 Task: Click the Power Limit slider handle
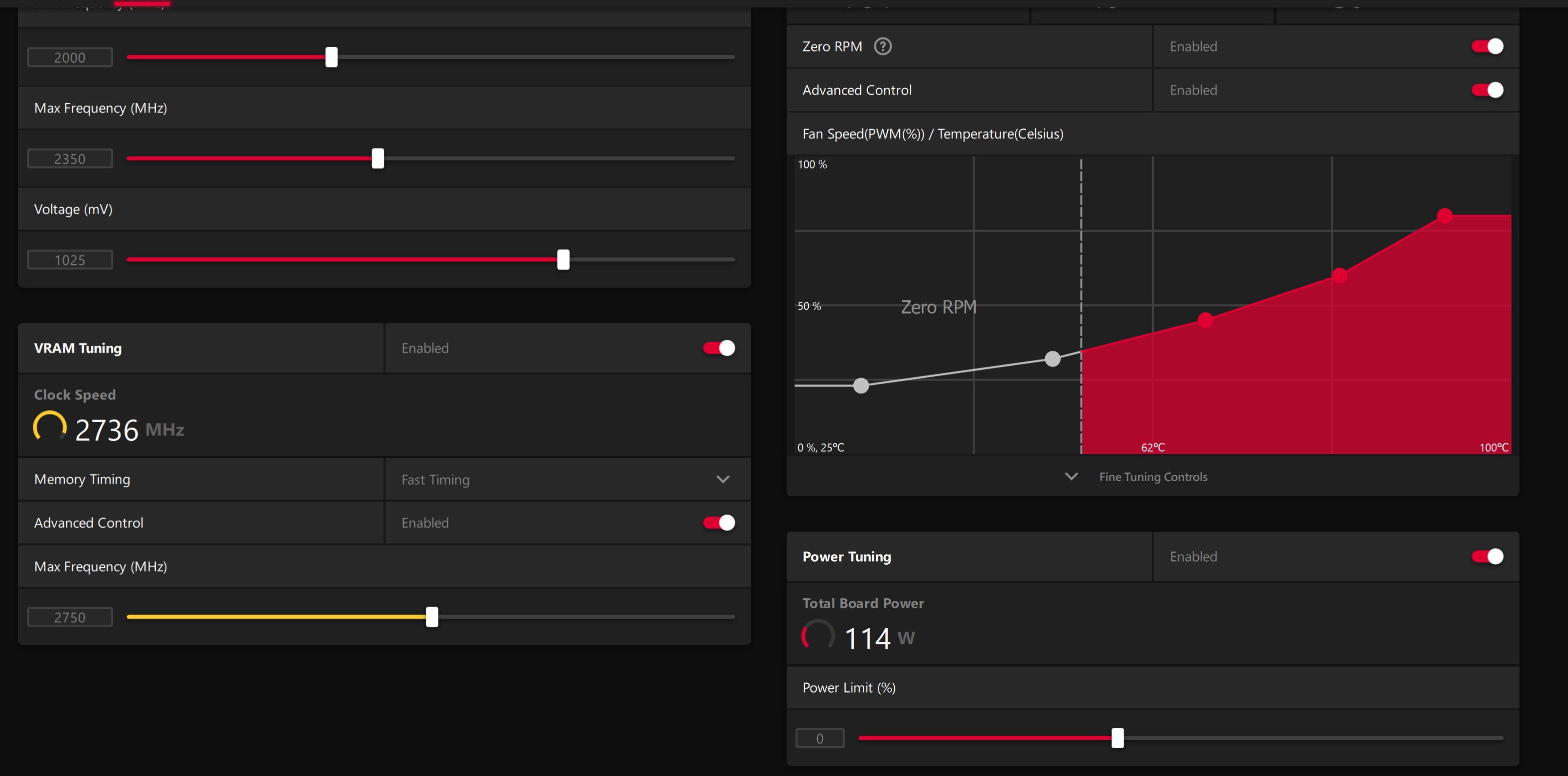(x=1118, y=738)
